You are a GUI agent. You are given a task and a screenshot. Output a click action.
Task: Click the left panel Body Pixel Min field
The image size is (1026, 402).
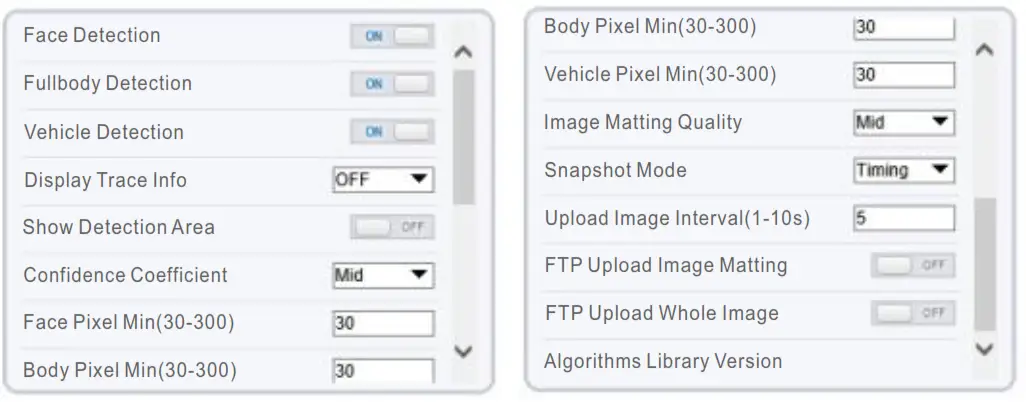click(383, 370)
